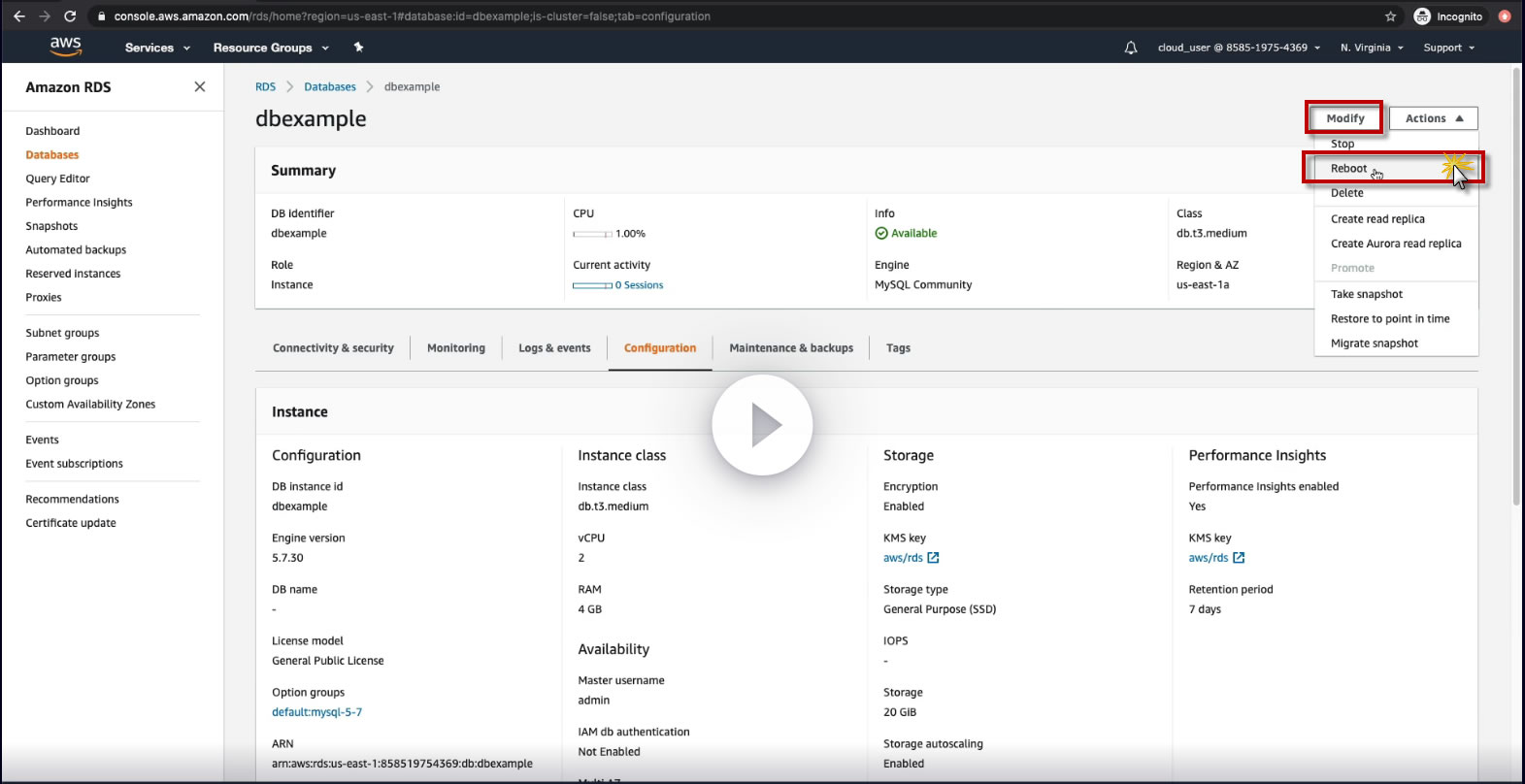Open Snapshots in sidebar
The image size is (1525, 784).
point(51,226)
